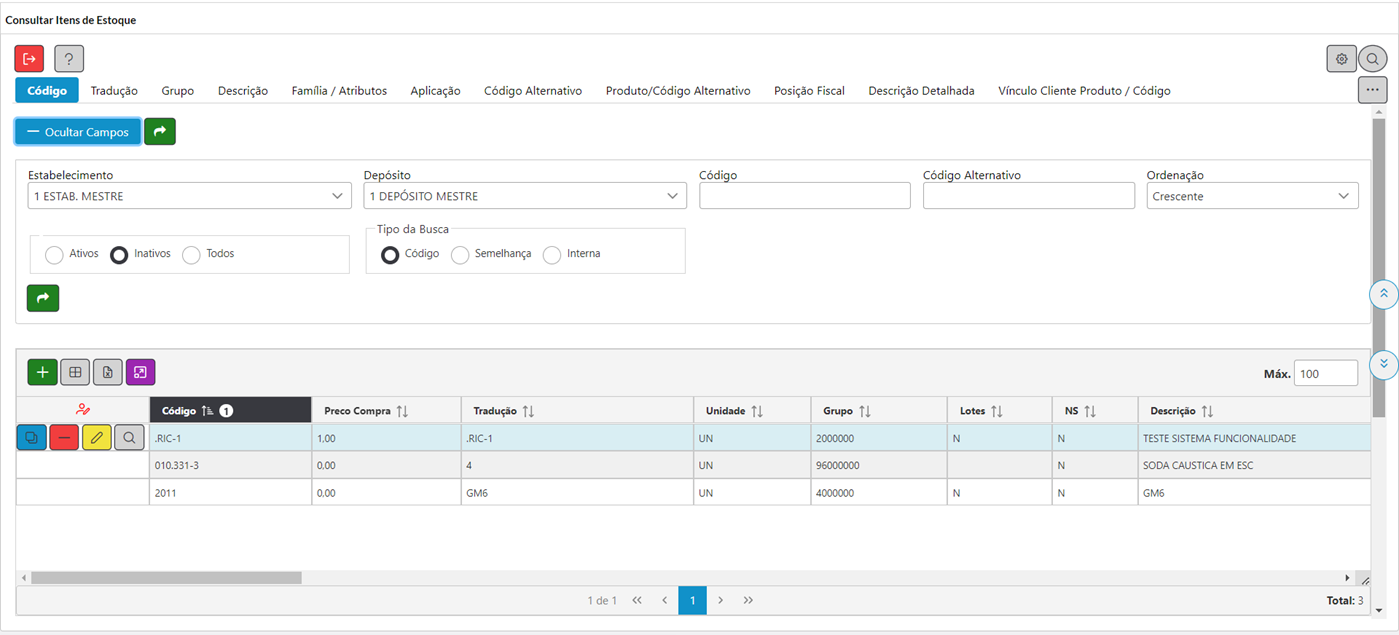This screenshot has height=635, width=1399.
Task: Click the magnifier view icon on .RIC-1 row
Action: coord(130,437)
